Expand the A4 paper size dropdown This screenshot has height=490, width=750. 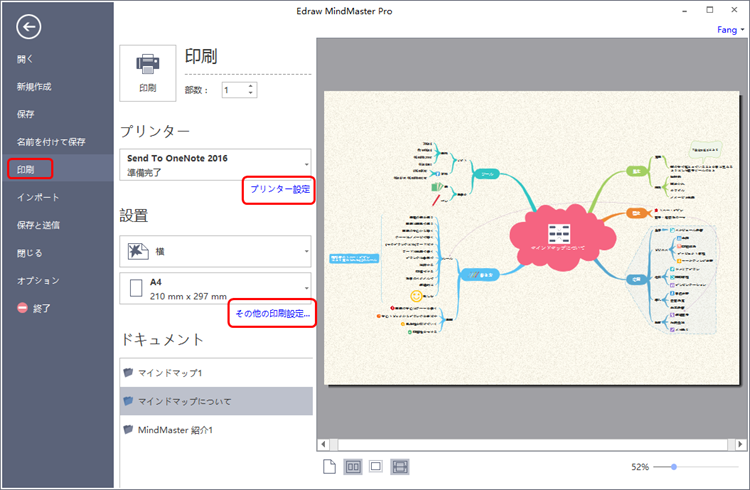pyautogui.click(x=305, y=289)
